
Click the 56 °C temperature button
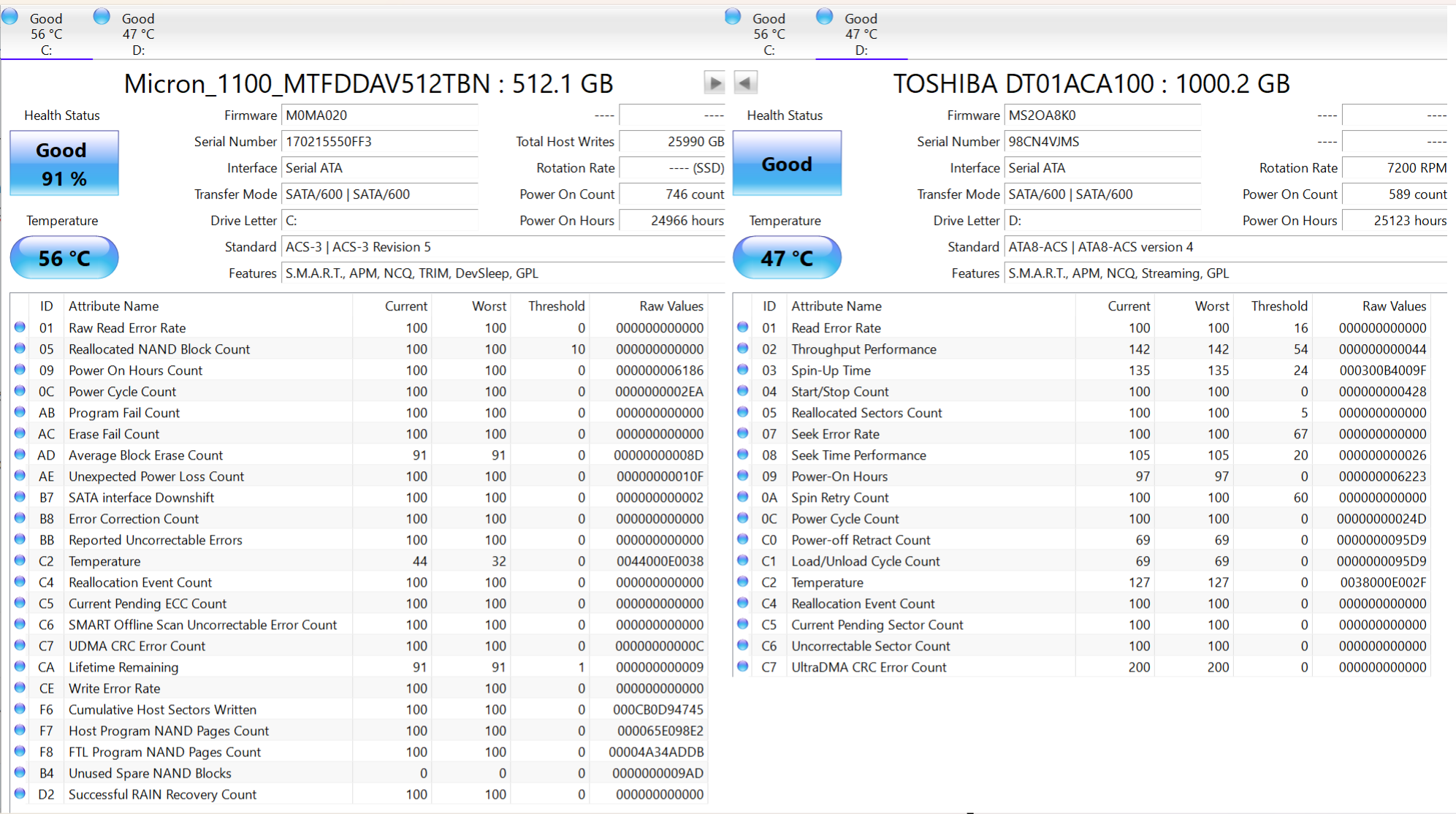pyautogui.click(x=64, y=258)
